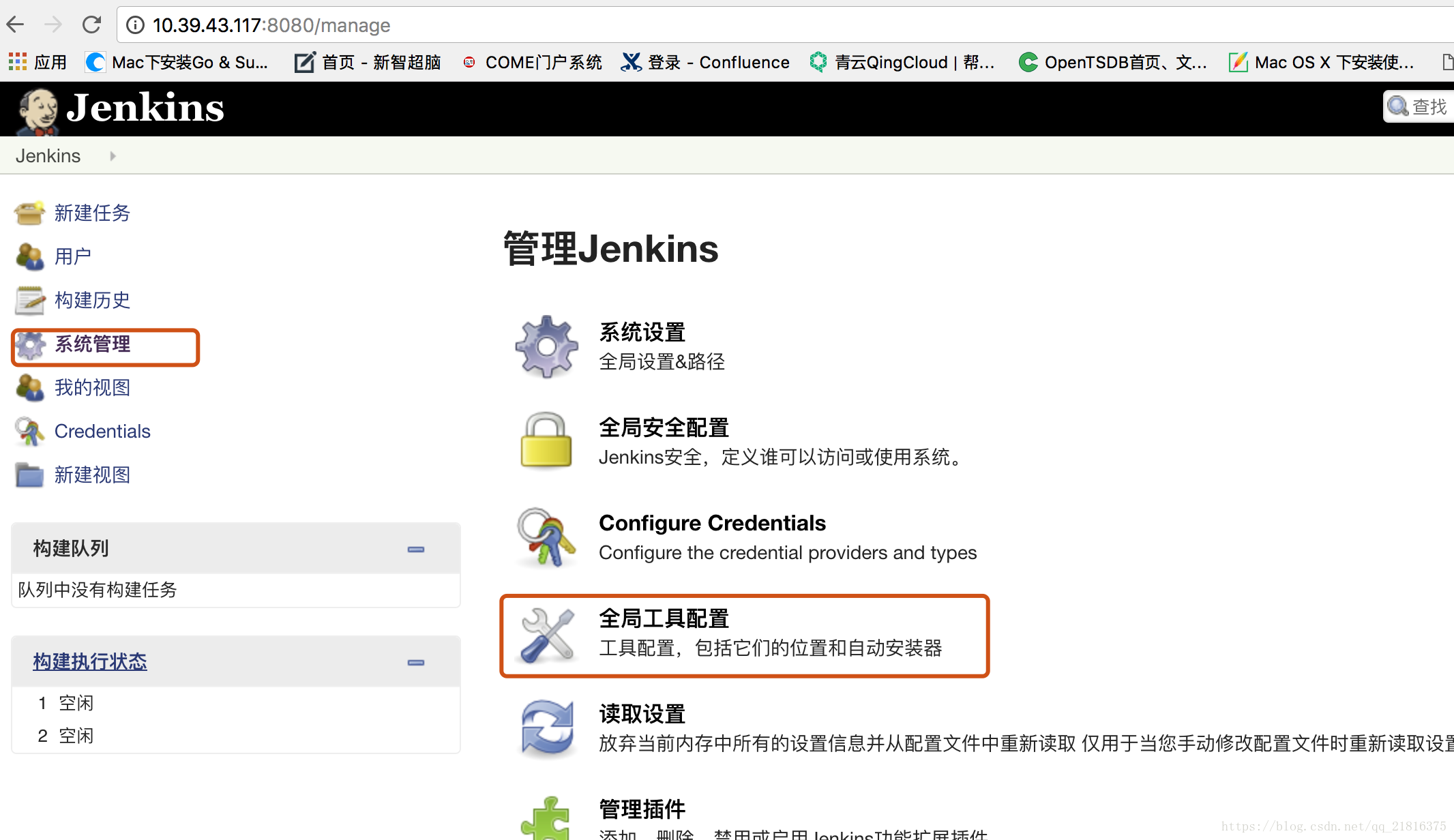Click the 管理插件 puzzle icon
The height and width of the screenshot is (840, 1454).
[x=546, y=818]
